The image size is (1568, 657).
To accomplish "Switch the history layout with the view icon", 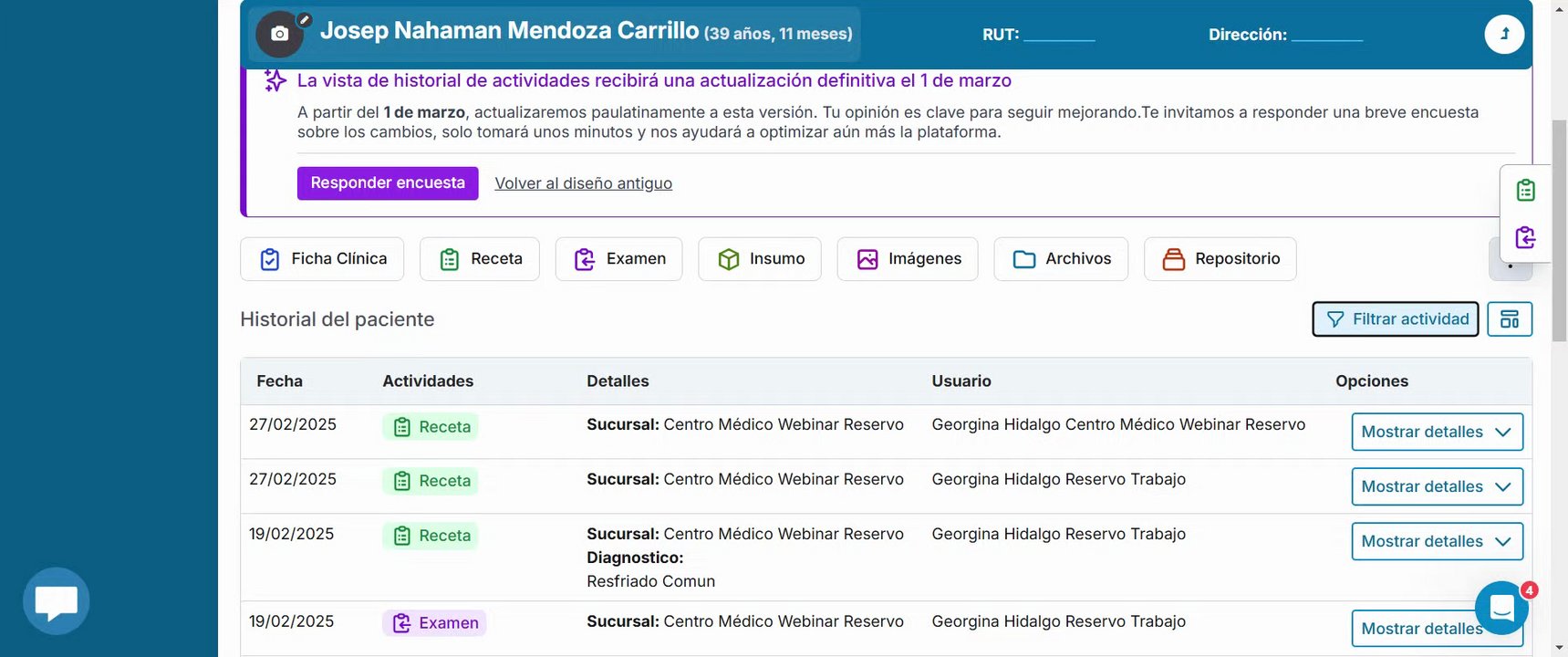I will pos(1510,319).
